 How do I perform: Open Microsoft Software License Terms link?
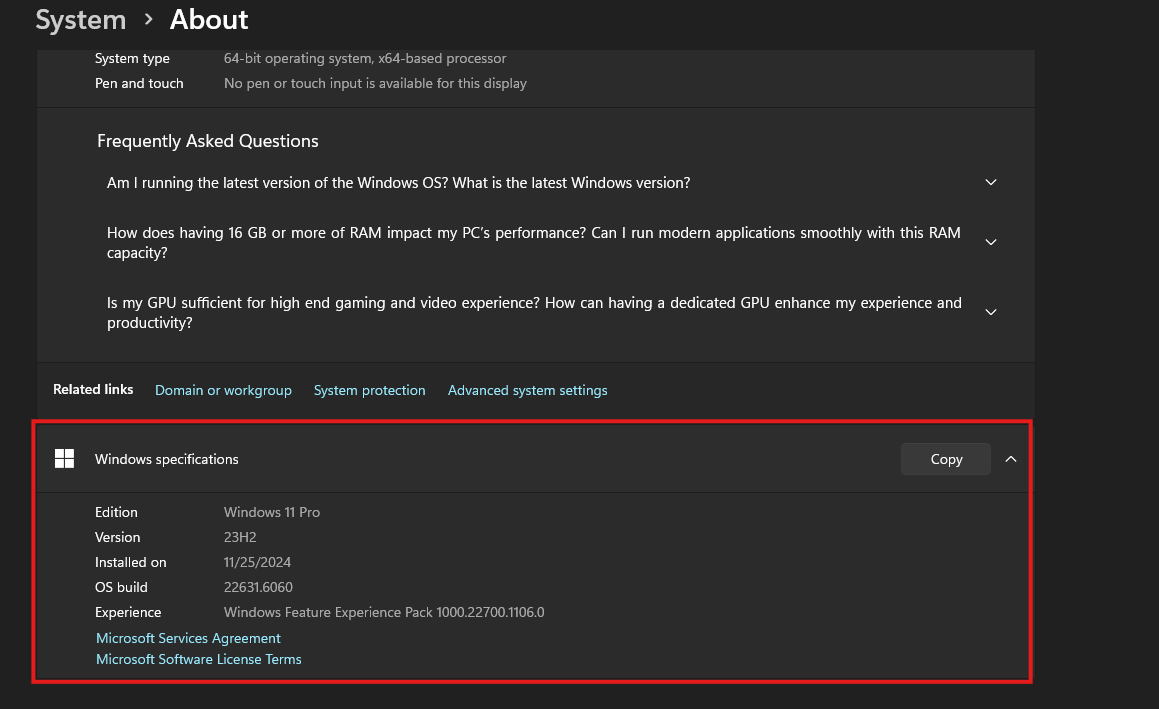click(x=198, y=659)
